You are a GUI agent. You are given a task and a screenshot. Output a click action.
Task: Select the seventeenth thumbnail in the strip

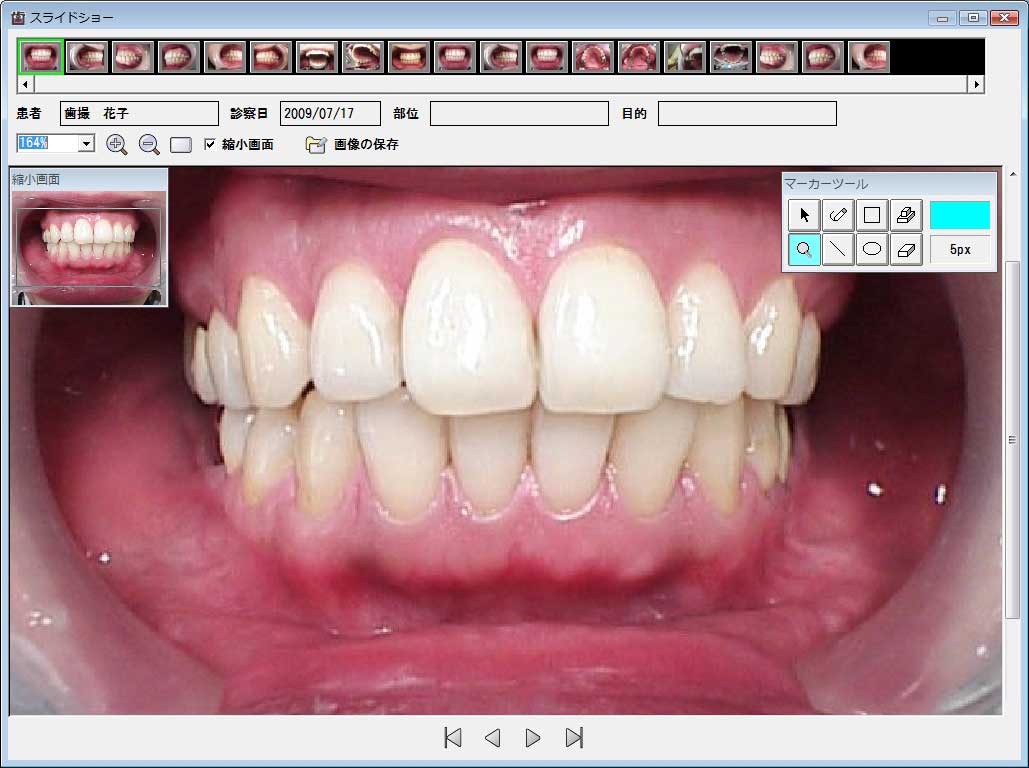click(x=776, y=56)
